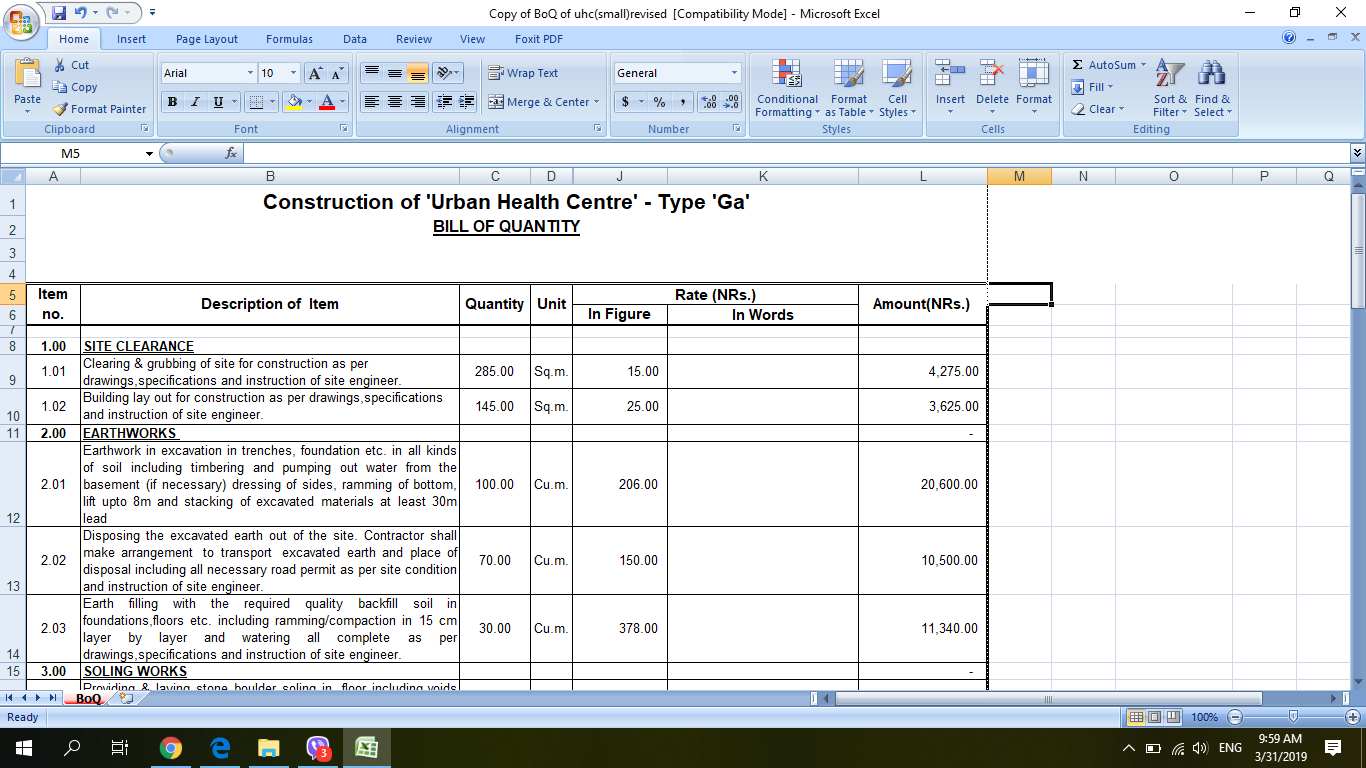Open the font size dropdown

(293, 73)
